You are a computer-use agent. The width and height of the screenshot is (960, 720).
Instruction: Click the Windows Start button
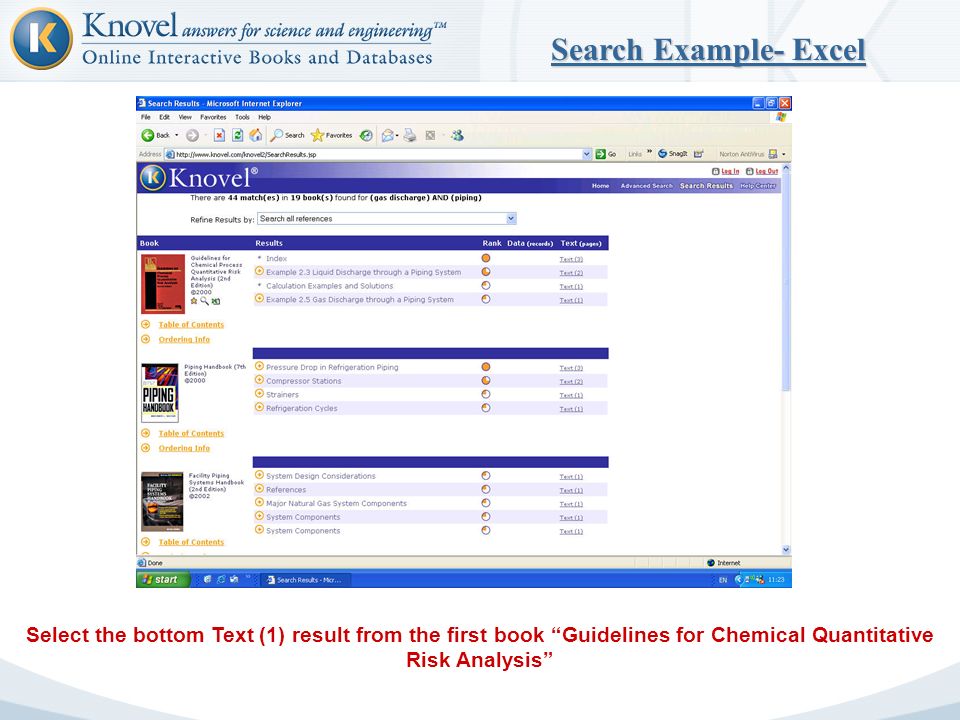point(162,579)
